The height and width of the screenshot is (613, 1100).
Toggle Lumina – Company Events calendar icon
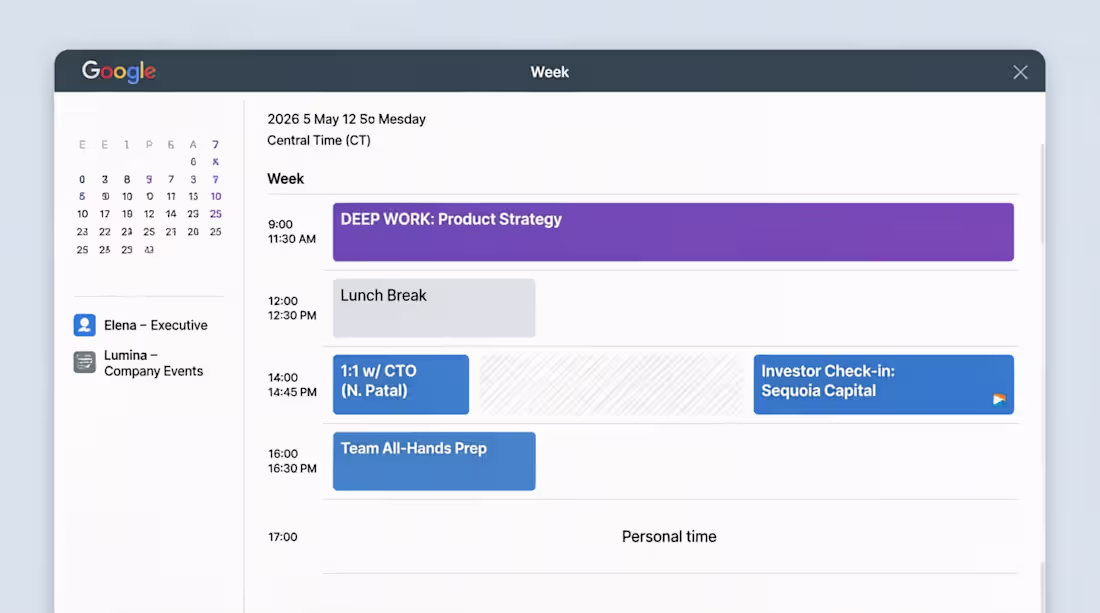click(x=85, y=363)
